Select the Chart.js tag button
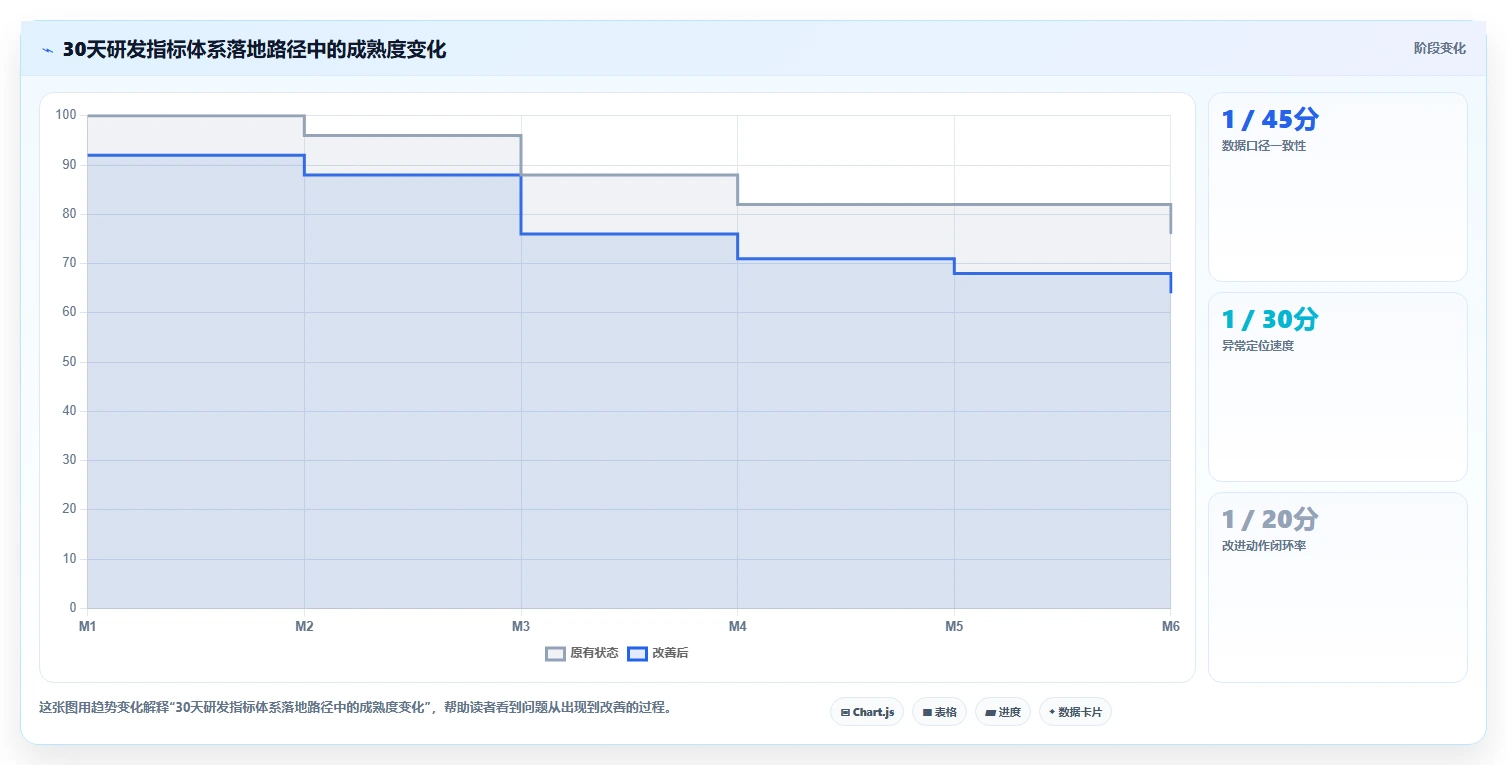This screenshot has width=1507, height=765. click(x=867, y=712)
